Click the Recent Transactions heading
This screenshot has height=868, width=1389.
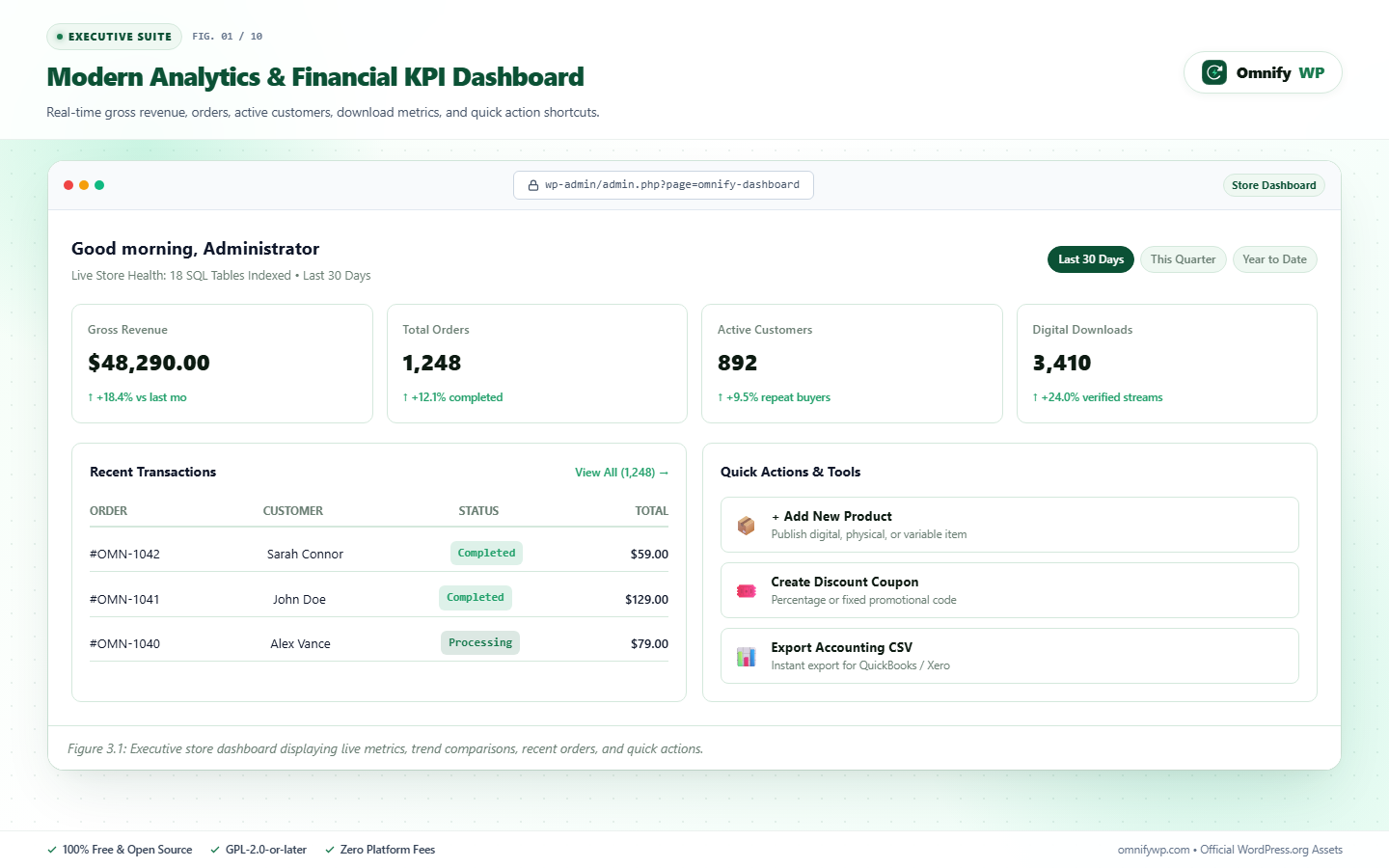[x=152, y=473]
